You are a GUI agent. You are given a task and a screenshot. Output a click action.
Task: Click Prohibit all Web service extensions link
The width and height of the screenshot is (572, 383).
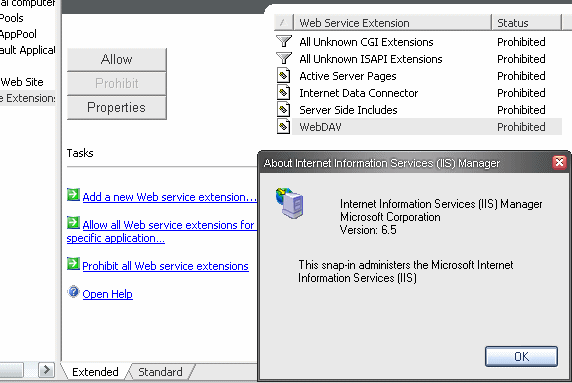165,266
